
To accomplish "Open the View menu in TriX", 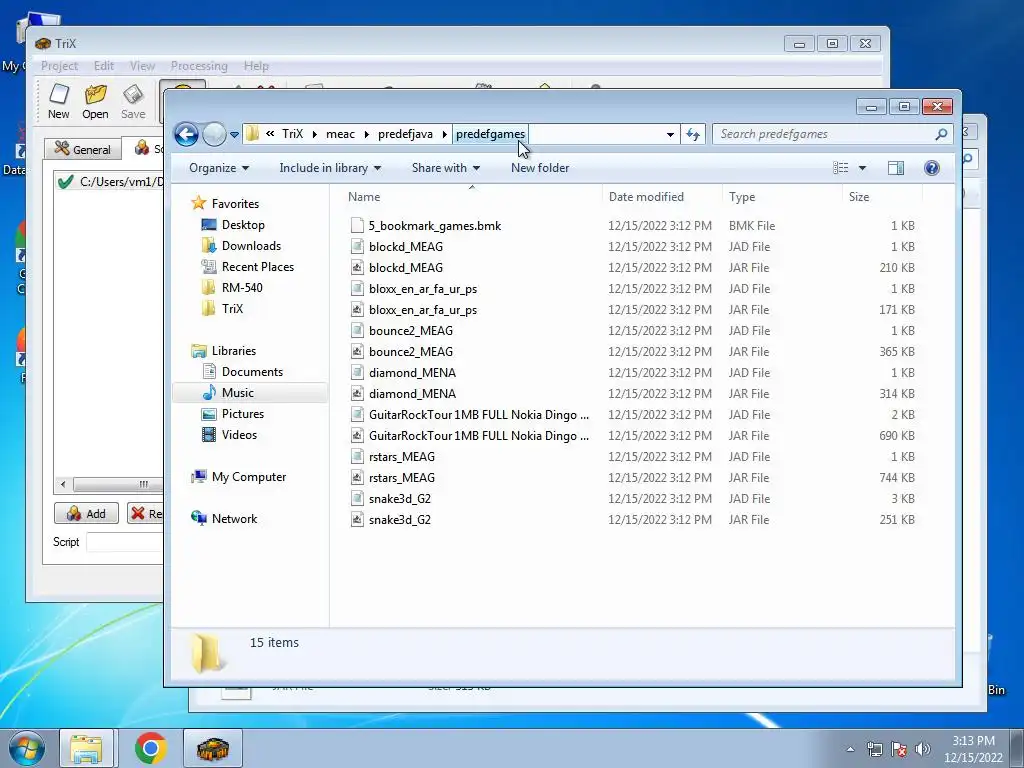I will [x=142, y=66].
